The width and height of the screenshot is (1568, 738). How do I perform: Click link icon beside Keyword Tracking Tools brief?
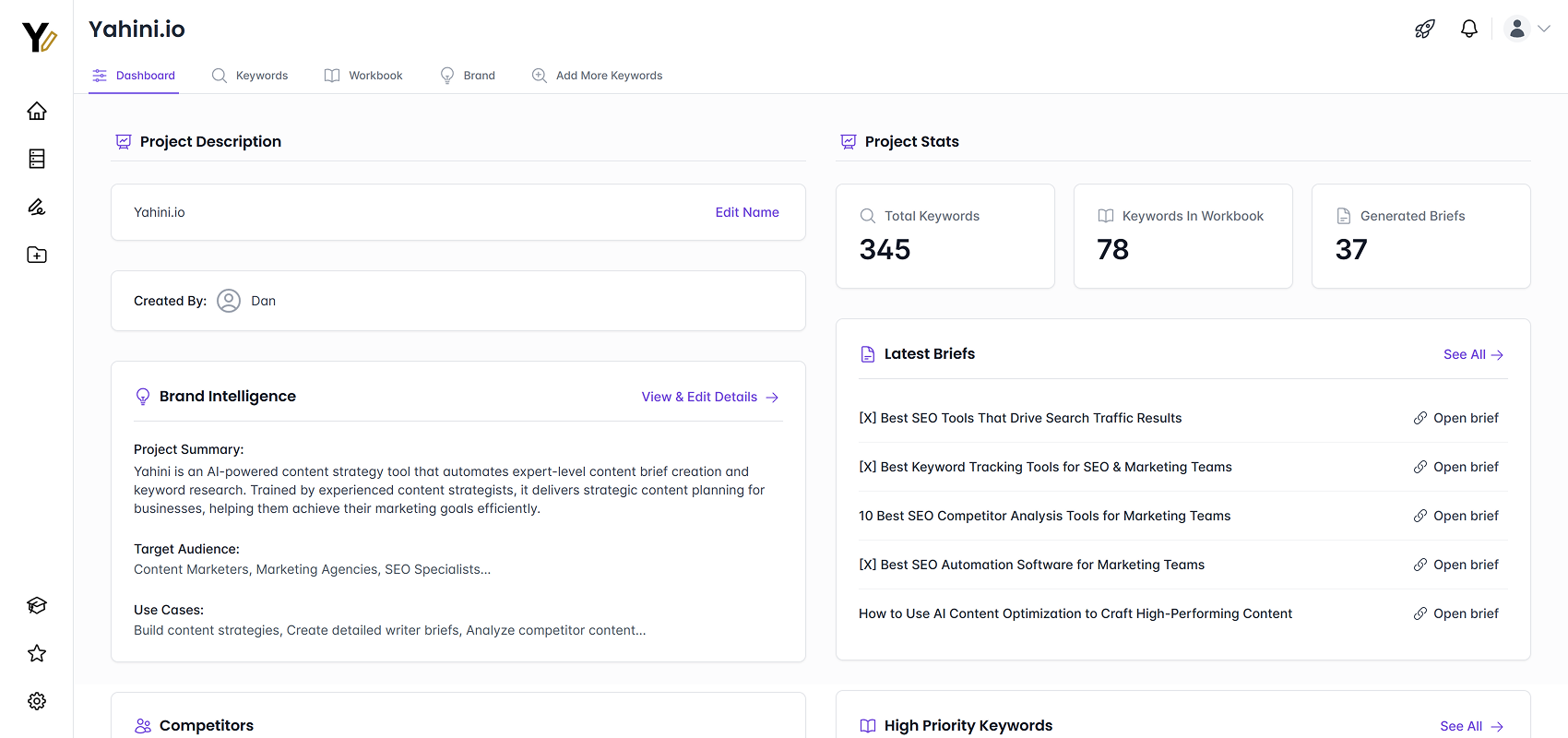point(1420,467)
